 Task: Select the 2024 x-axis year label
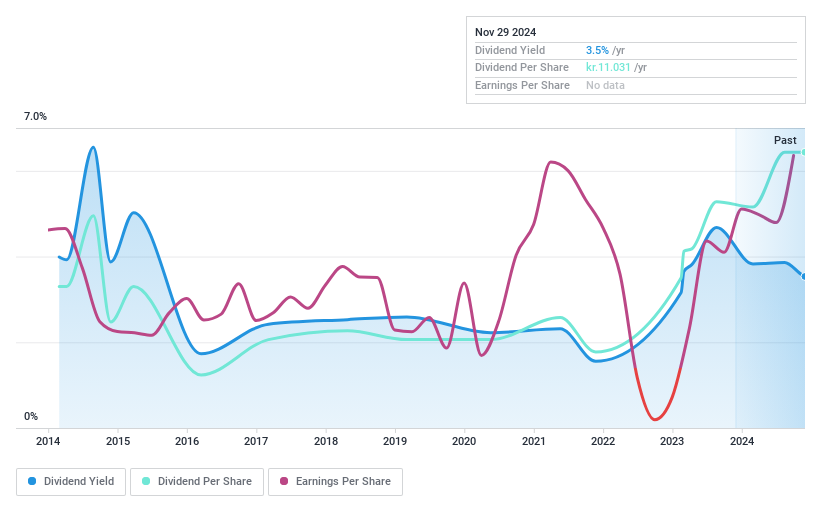pyautogui.click(x=740, y=441)
